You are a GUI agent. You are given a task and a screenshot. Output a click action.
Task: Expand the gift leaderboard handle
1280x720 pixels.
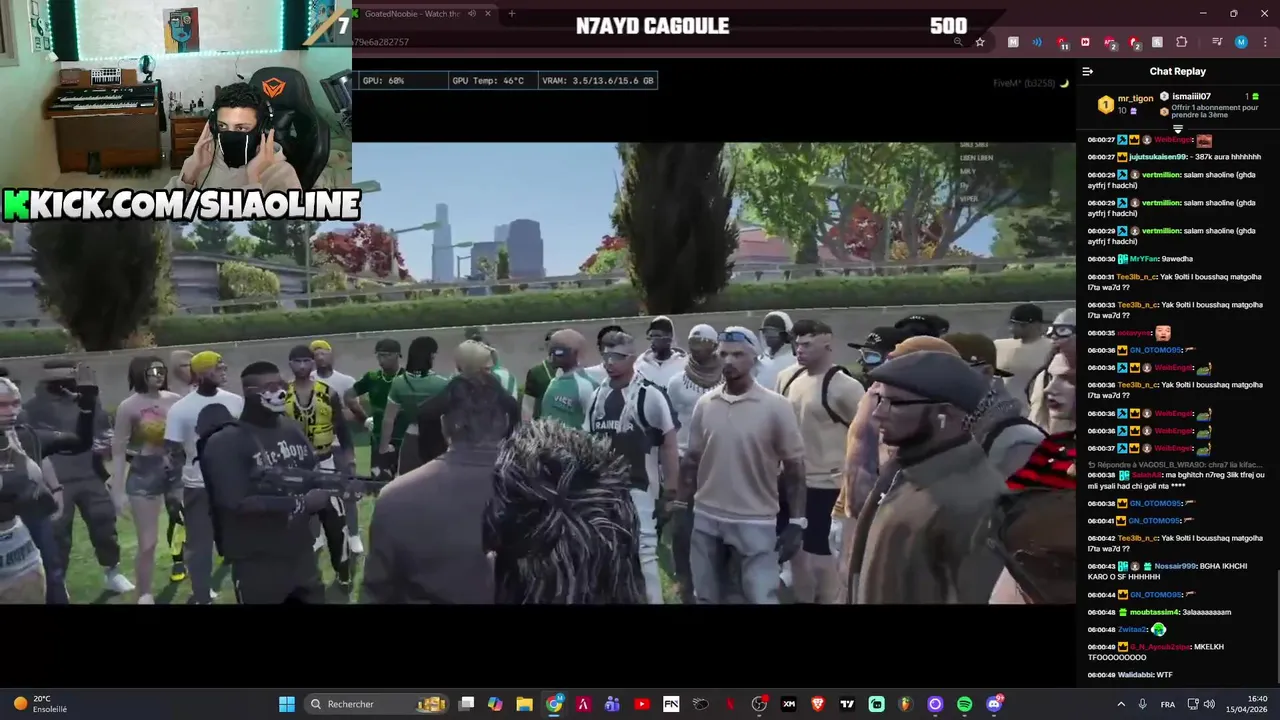coord(1177,129)
